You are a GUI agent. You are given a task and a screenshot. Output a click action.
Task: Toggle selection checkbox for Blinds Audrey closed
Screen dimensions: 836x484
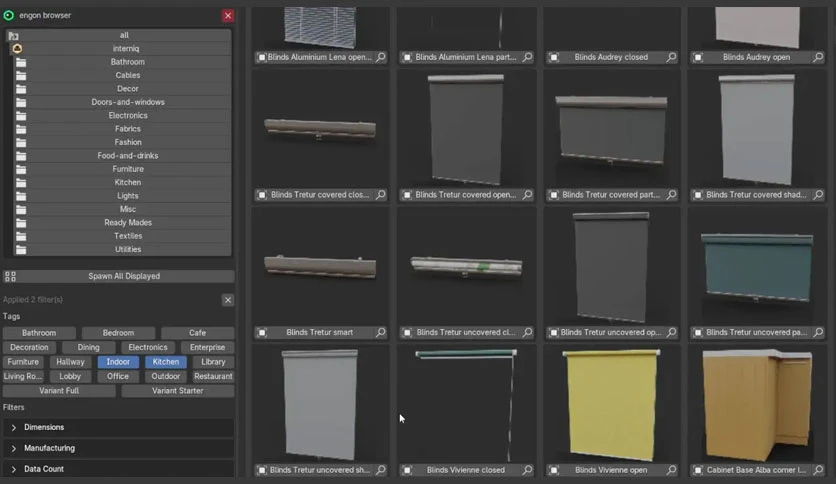[554, 57]
